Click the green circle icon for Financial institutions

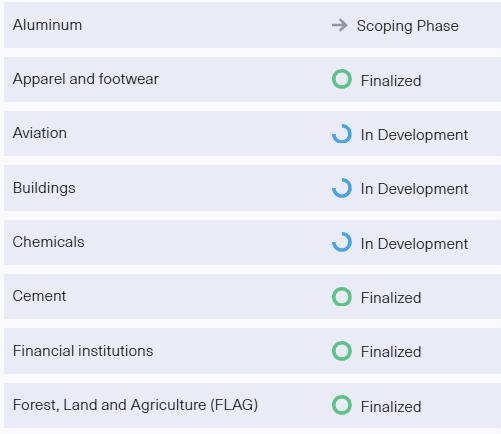[342, 351]
